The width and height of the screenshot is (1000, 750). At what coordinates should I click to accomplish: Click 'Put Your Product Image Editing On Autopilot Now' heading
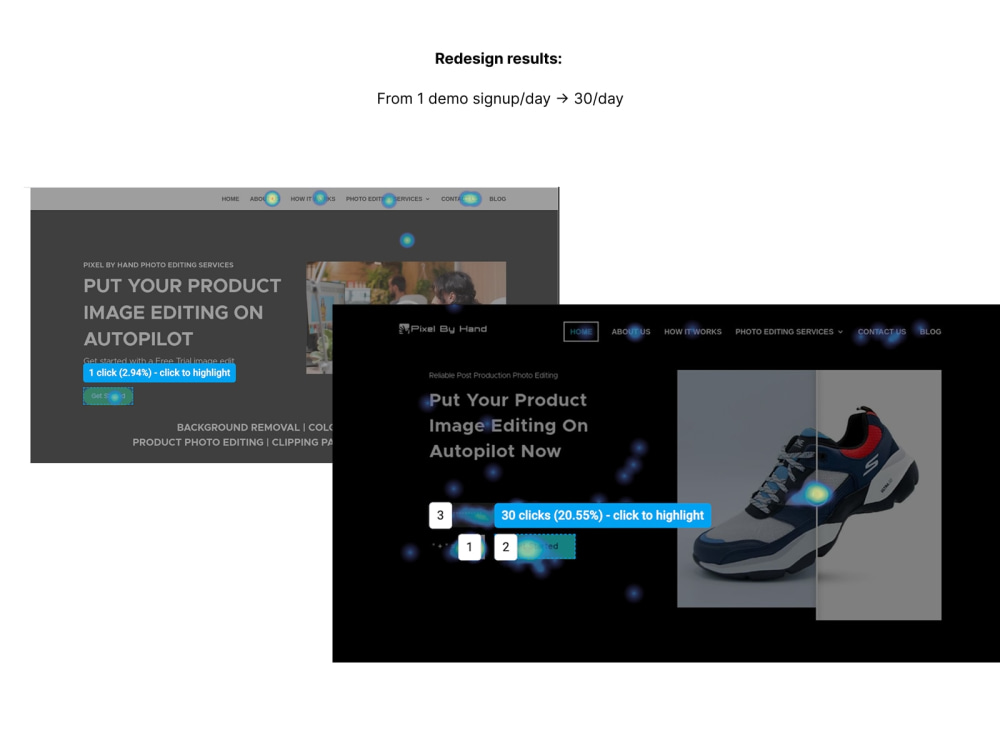coord(508,425)
